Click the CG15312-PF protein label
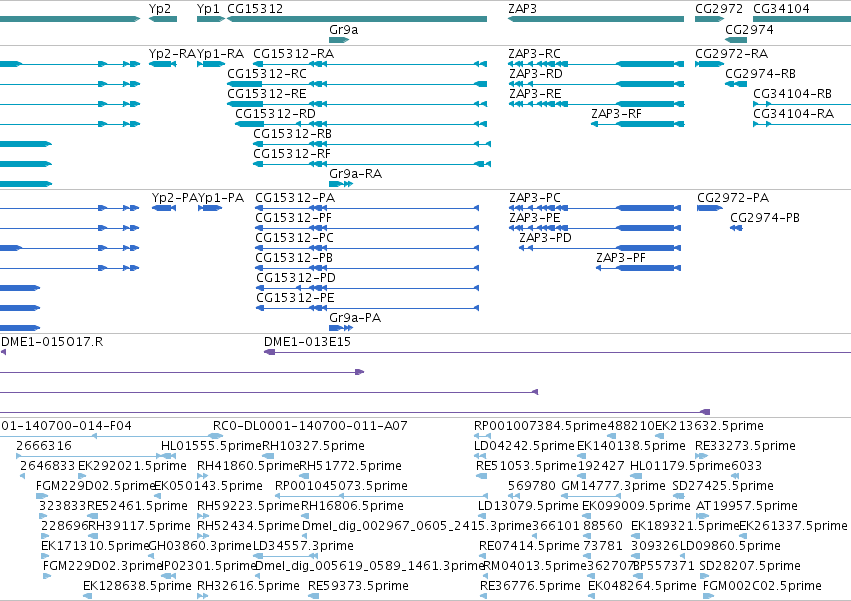Image resolution: width=851 pixels, height=601 pixels. [x=294, y=218]
